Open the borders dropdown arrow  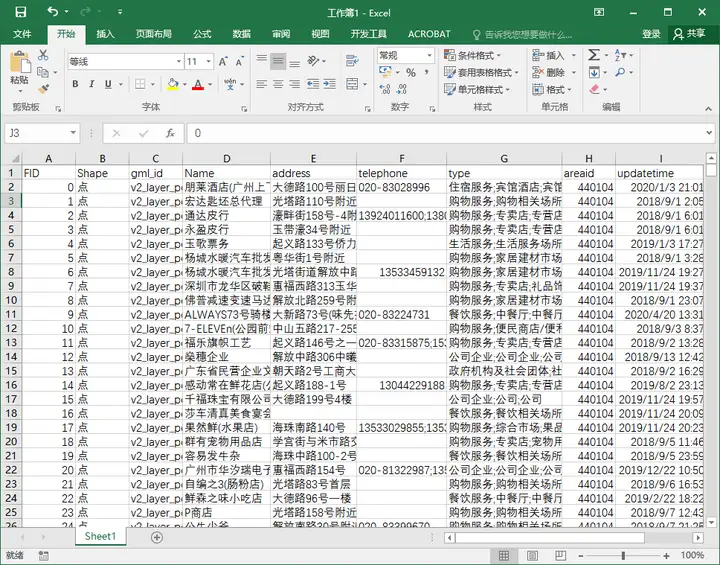tap(152, 84)
